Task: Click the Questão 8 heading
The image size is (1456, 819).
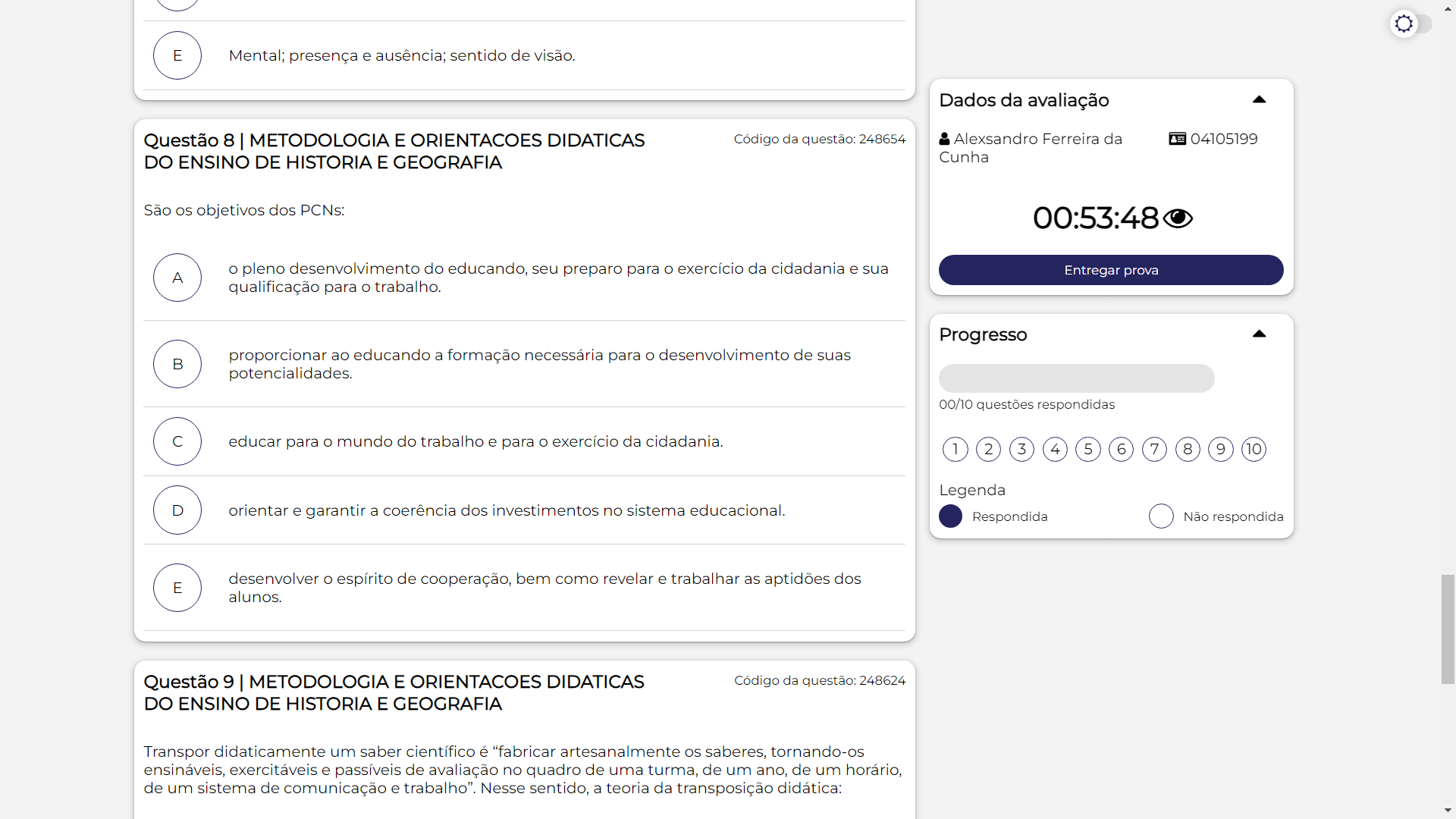Action: 394,151
